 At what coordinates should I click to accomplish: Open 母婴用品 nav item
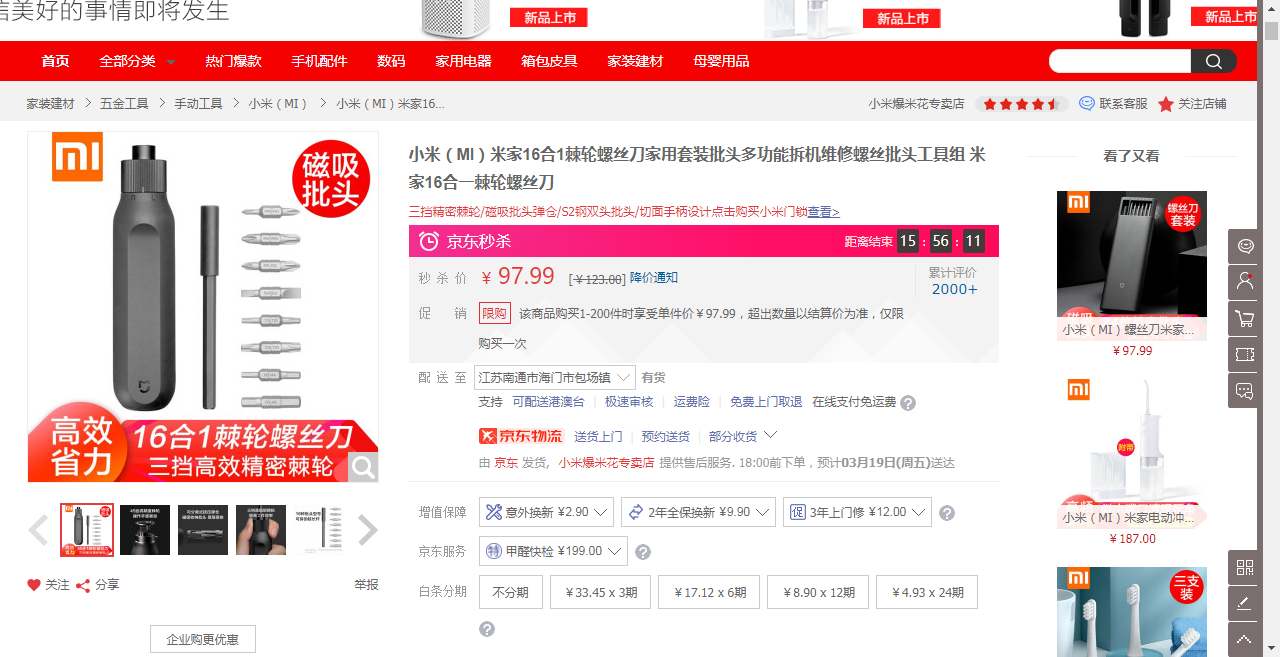721,61
